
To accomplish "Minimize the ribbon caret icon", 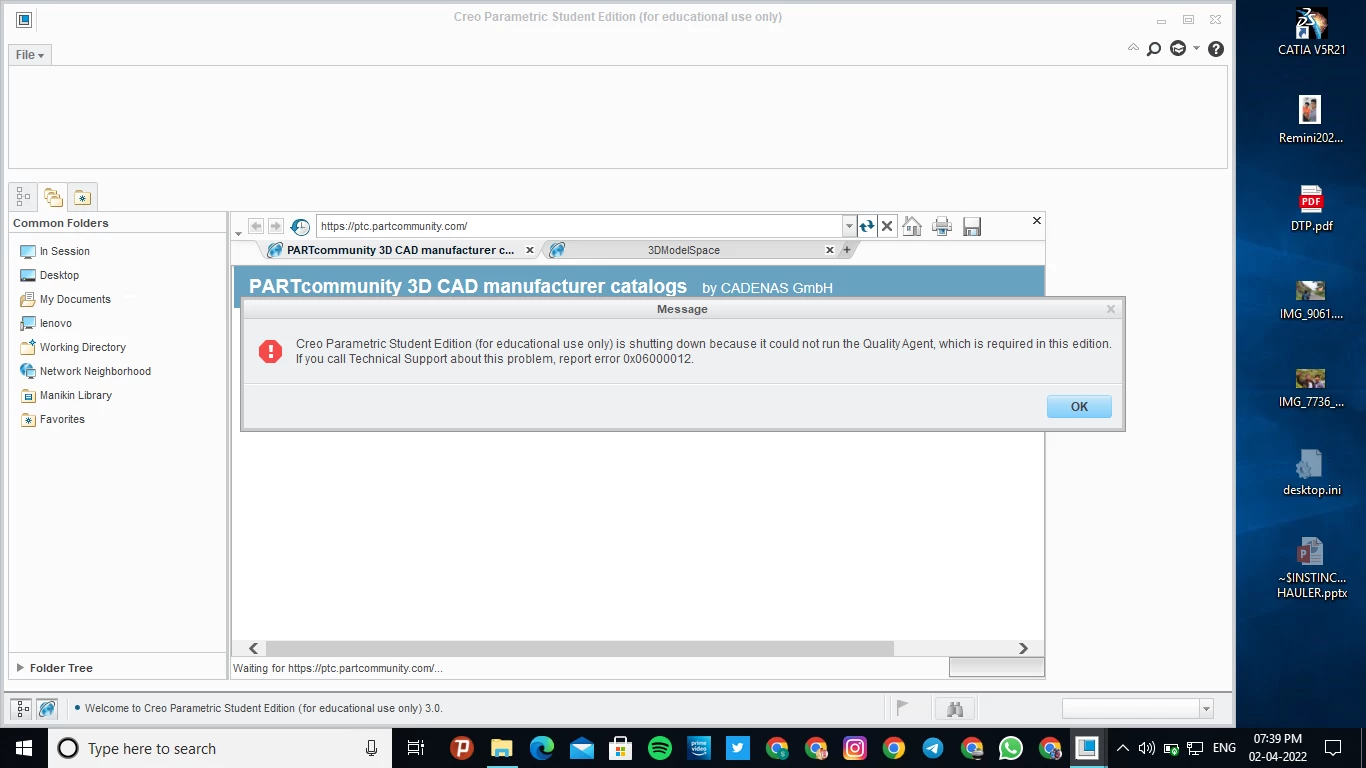I will [x=1133, y=48].
